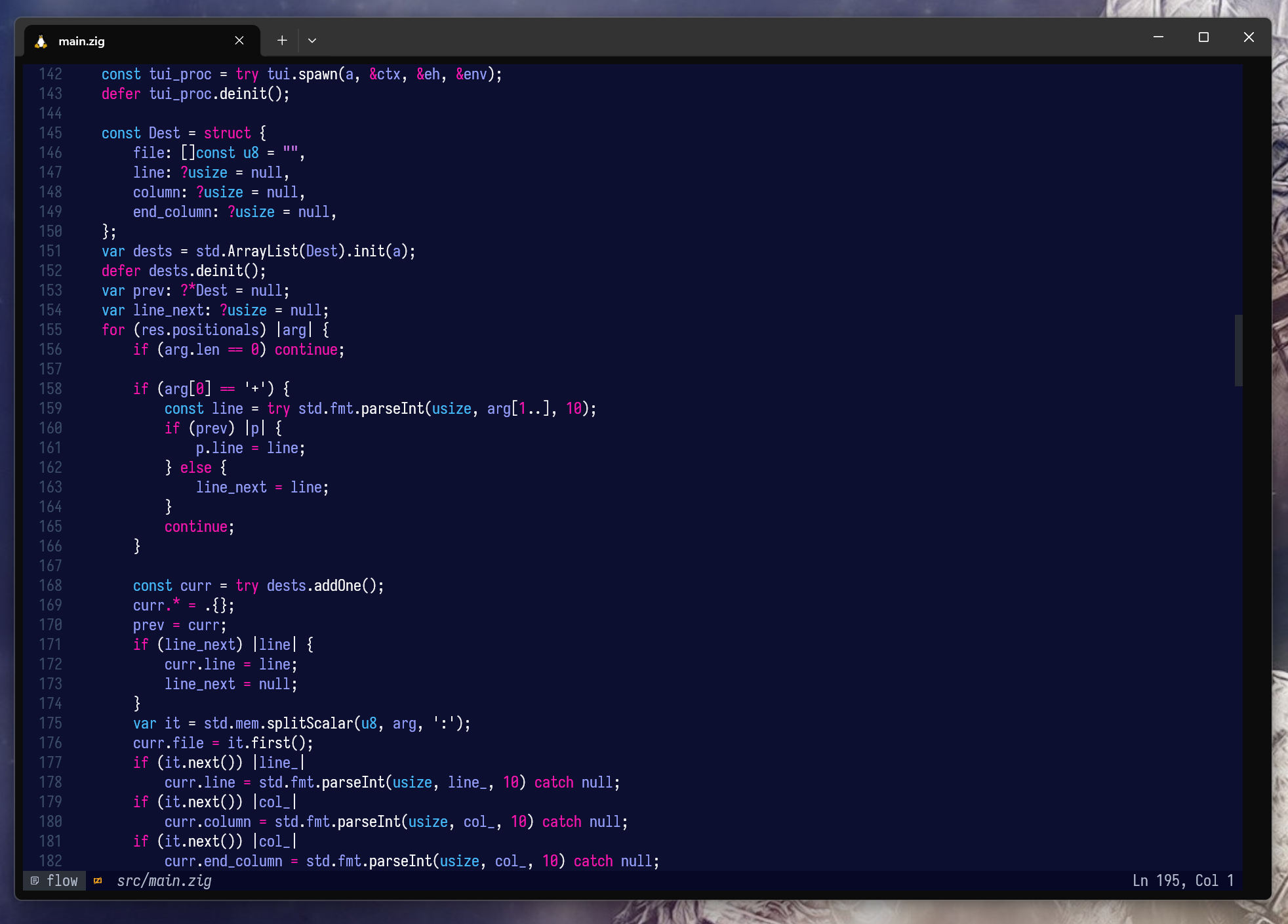
Task: Click line number 155 in the gutter
Action: click(50, 330)
